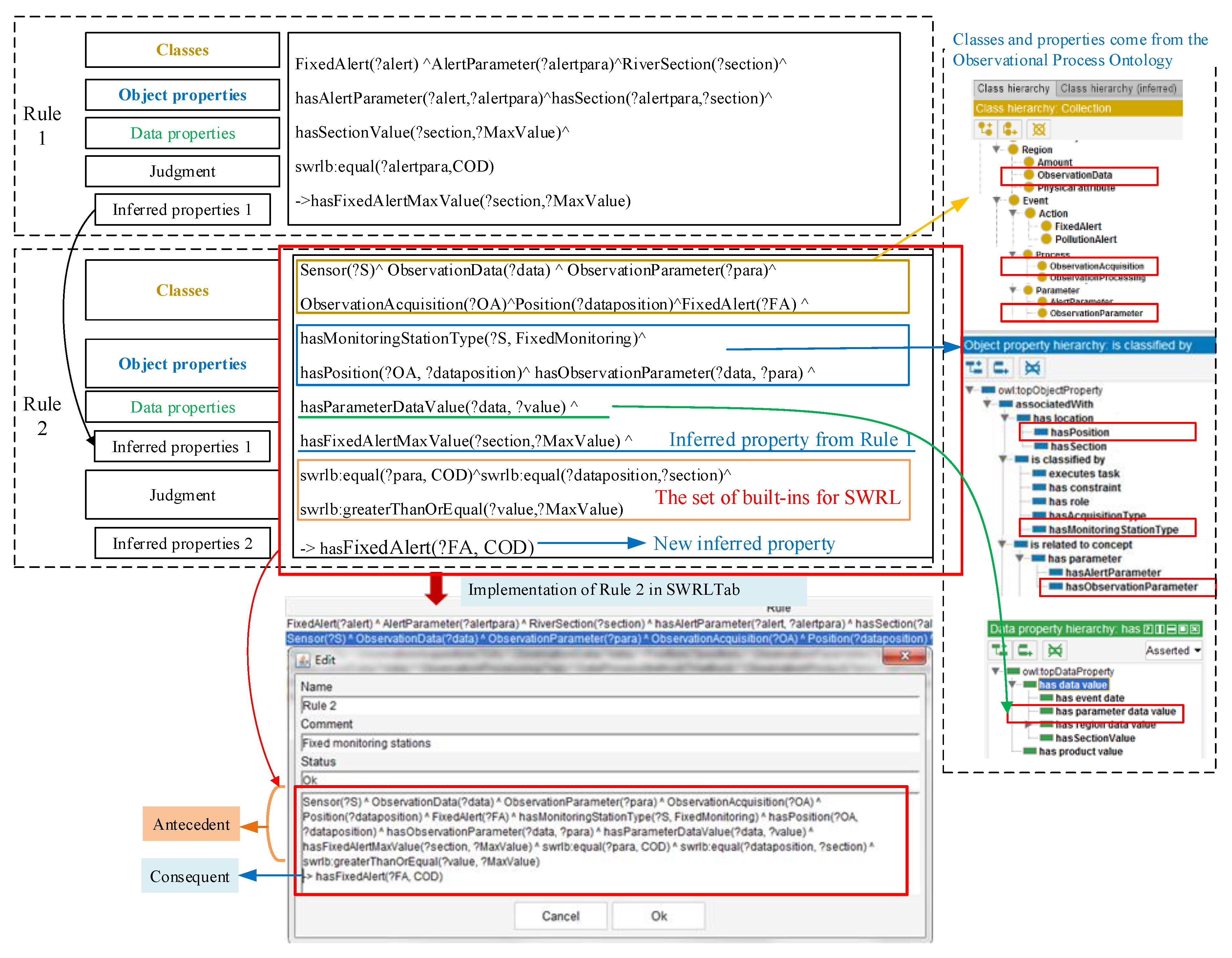1232x958 pixels.
Task: Click the add sibling class icon
Action: point(1010,129)
